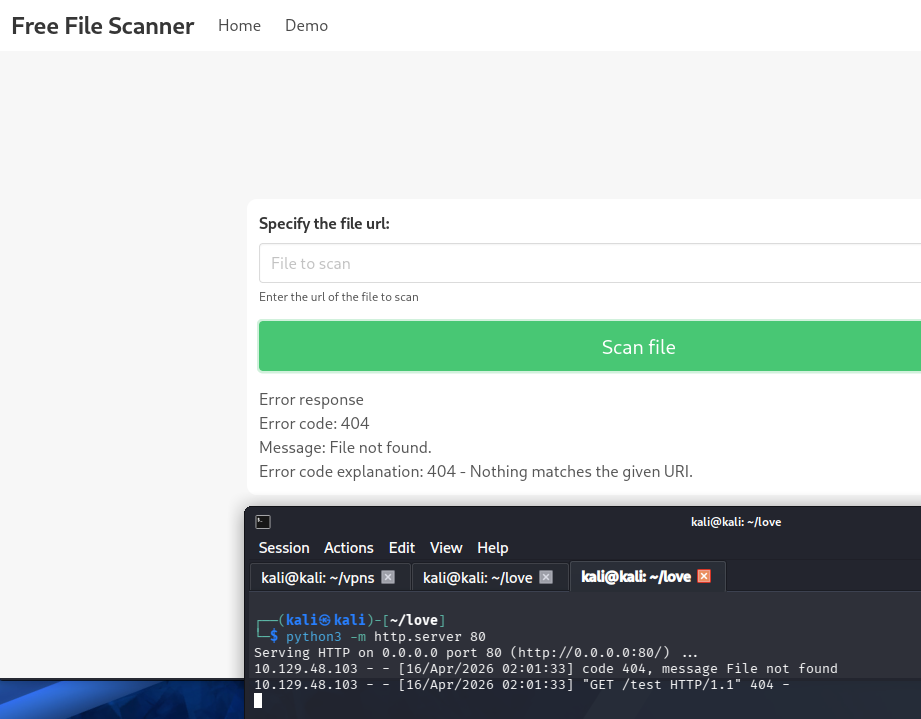Switch to the inactive kali@kali: ~/love tab
The width and height of the screenshot is (921, 719).
click(477, 577)
